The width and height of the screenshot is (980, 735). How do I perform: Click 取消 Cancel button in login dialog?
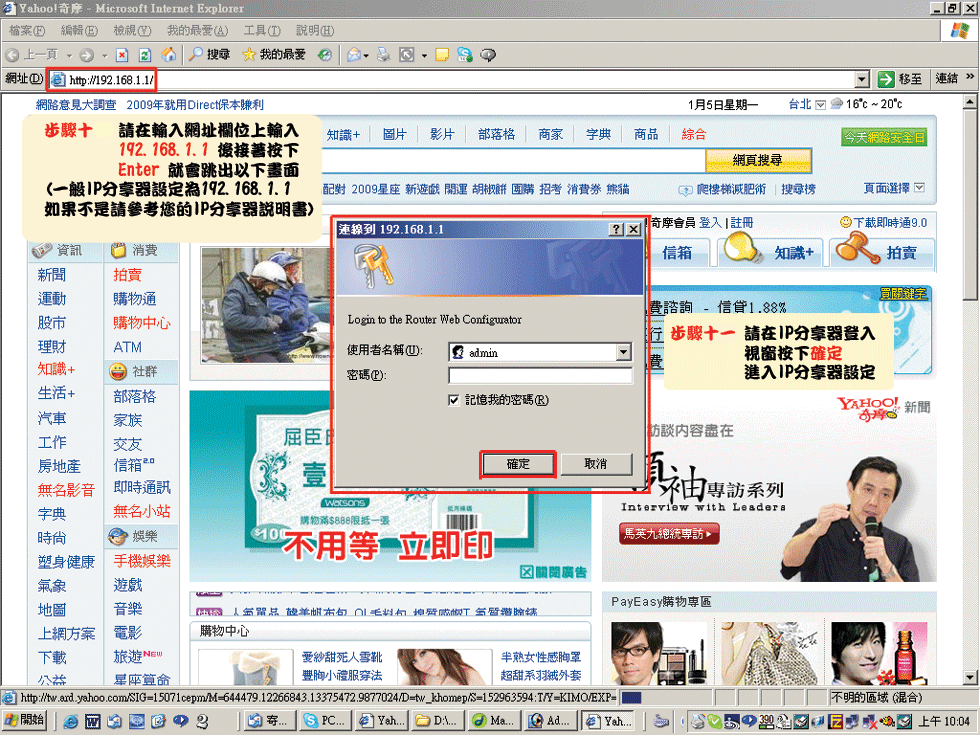pos(596,464)
